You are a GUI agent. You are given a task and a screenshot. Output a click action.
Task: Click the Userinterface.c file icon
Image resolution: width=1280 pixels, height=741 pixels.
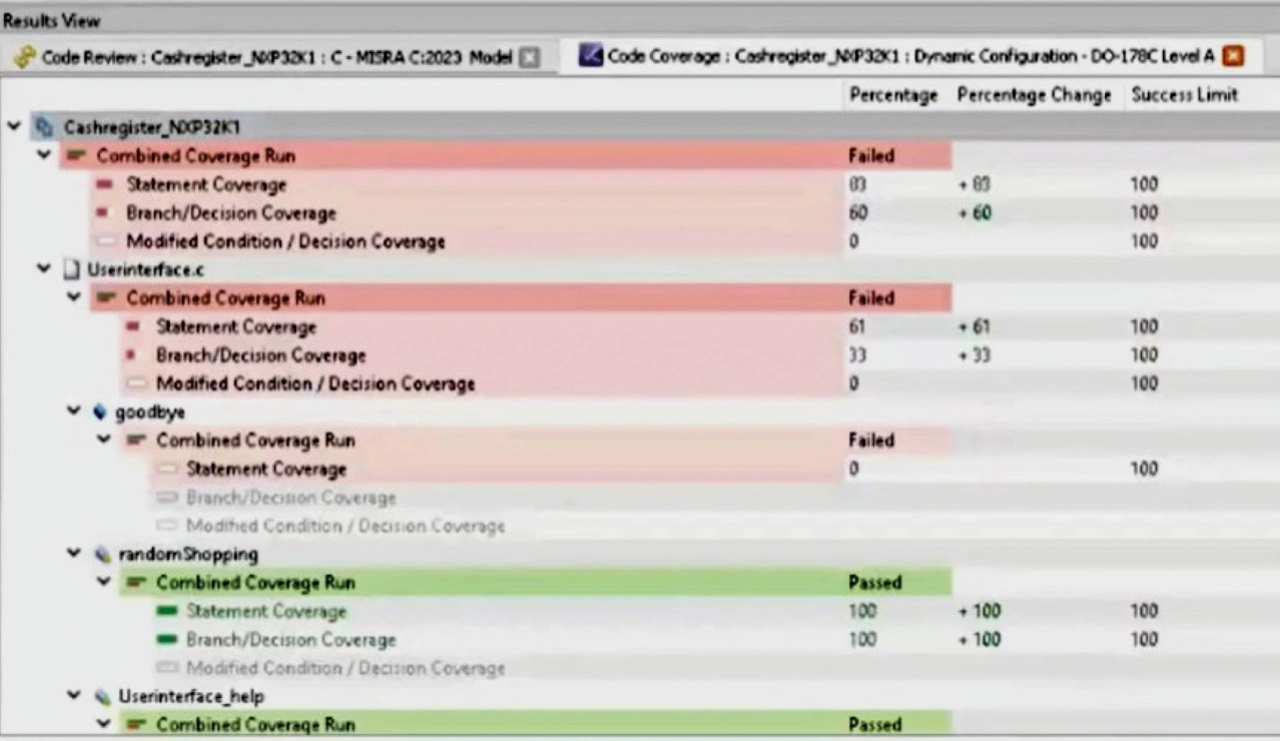pyautogui.click(x=71, y=269)
